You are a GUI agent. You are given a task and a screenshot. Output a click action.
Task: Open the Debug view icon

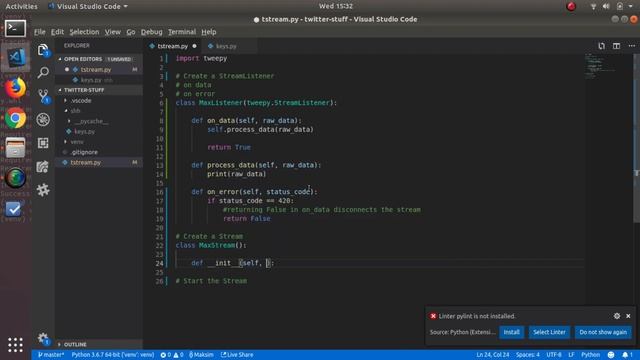click(43, 120)
